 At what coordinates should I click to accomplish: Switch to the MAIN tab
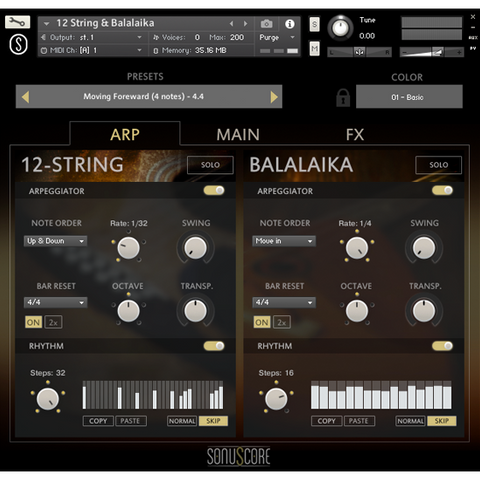click(238, 135)
